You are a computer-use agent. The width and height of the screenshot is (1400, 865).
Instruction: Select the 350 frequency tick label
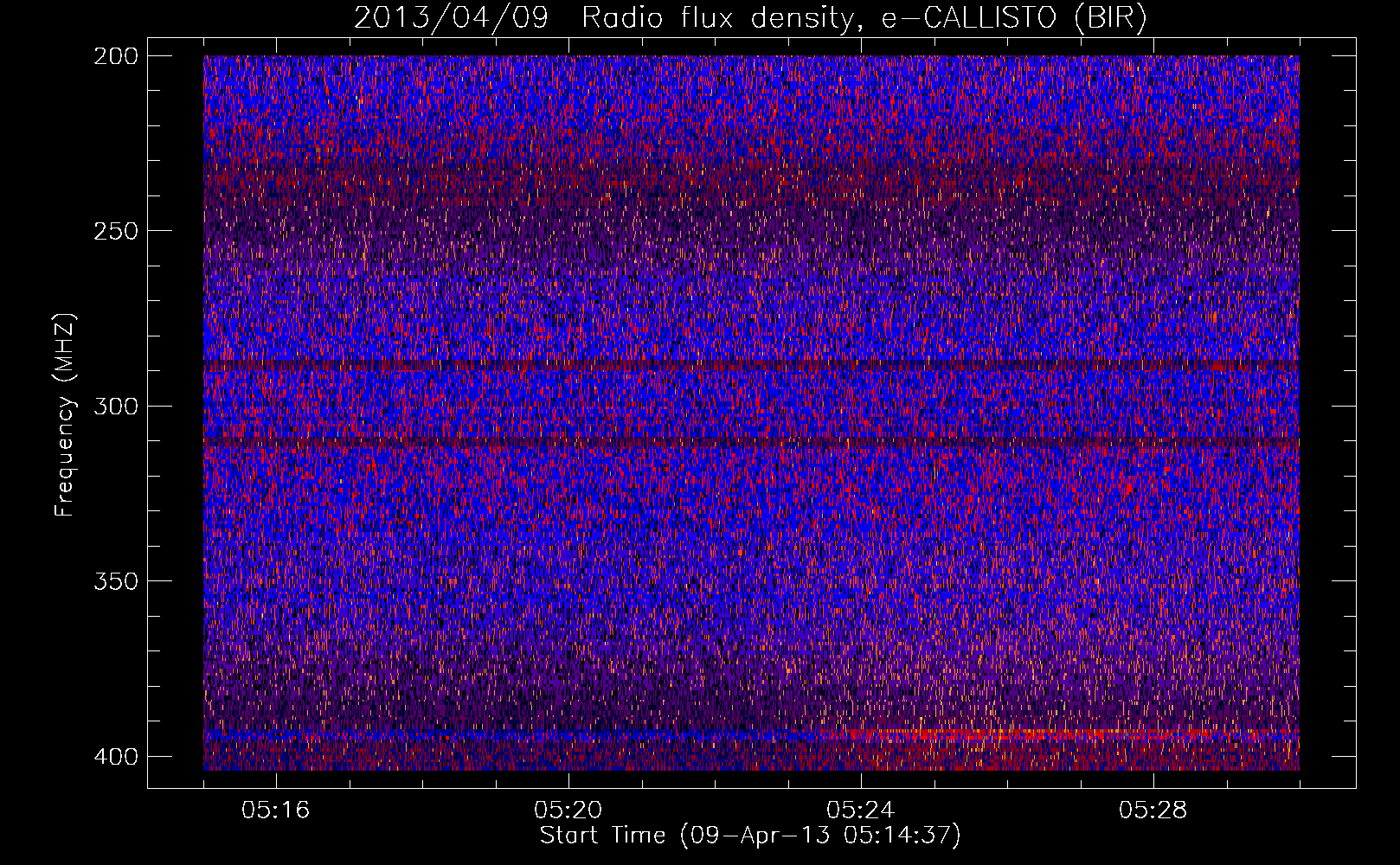(x=115, y=580)
